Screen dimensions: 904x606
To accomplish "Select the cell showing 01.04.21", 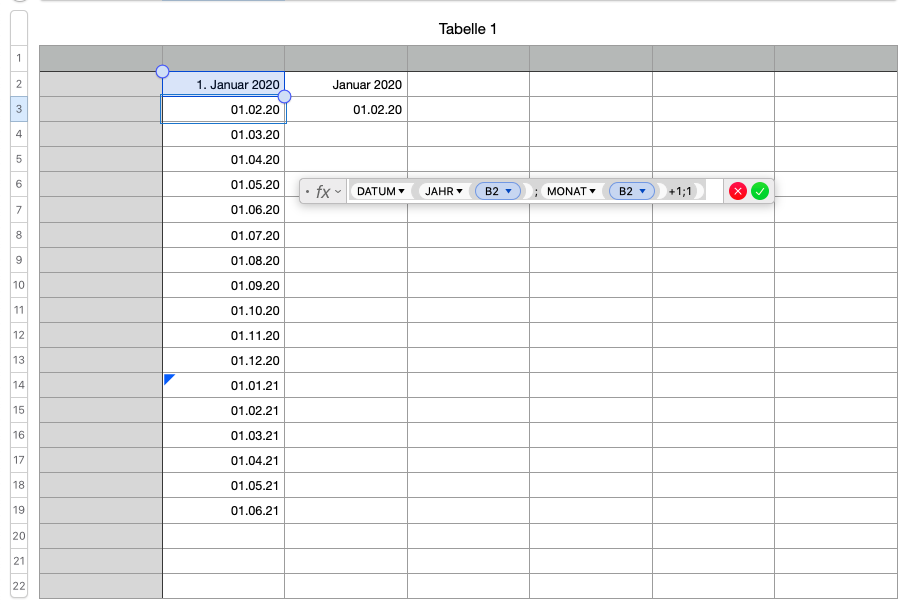I will point(224,460).
